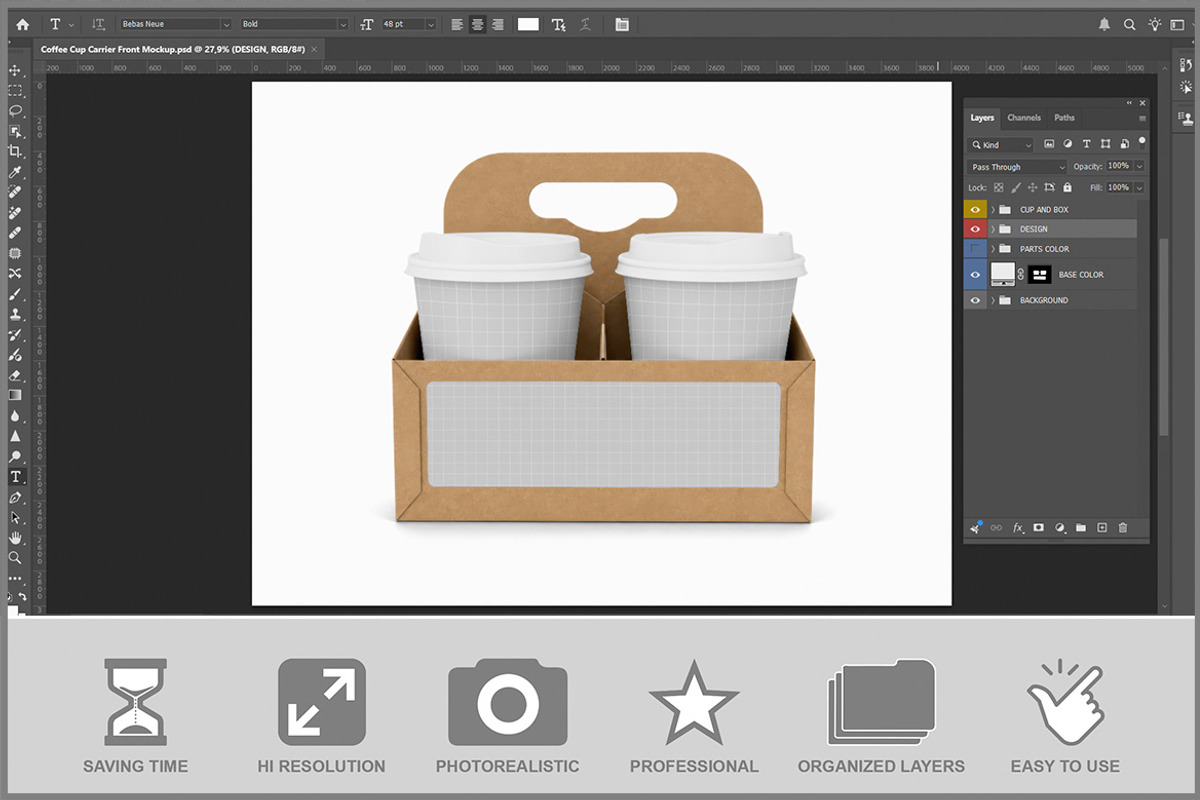Hide the DESIGN layer group
This screenshot has width=1200, height=800.
click(x=975, y=229)
